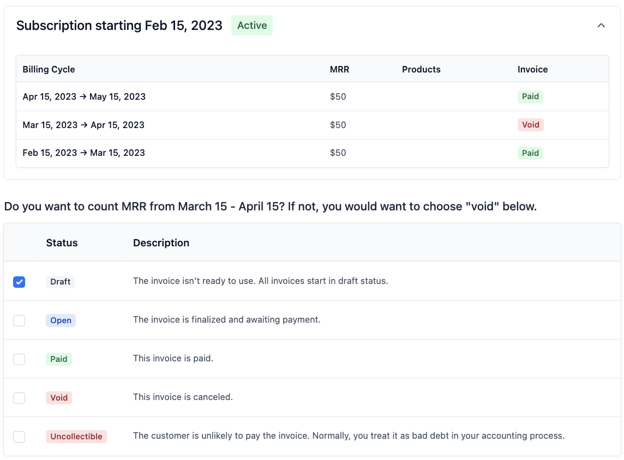The width and height of the screenshot is (624, 460).
Task: Click the Paid status label in status list
Action: tap(58, 359)
